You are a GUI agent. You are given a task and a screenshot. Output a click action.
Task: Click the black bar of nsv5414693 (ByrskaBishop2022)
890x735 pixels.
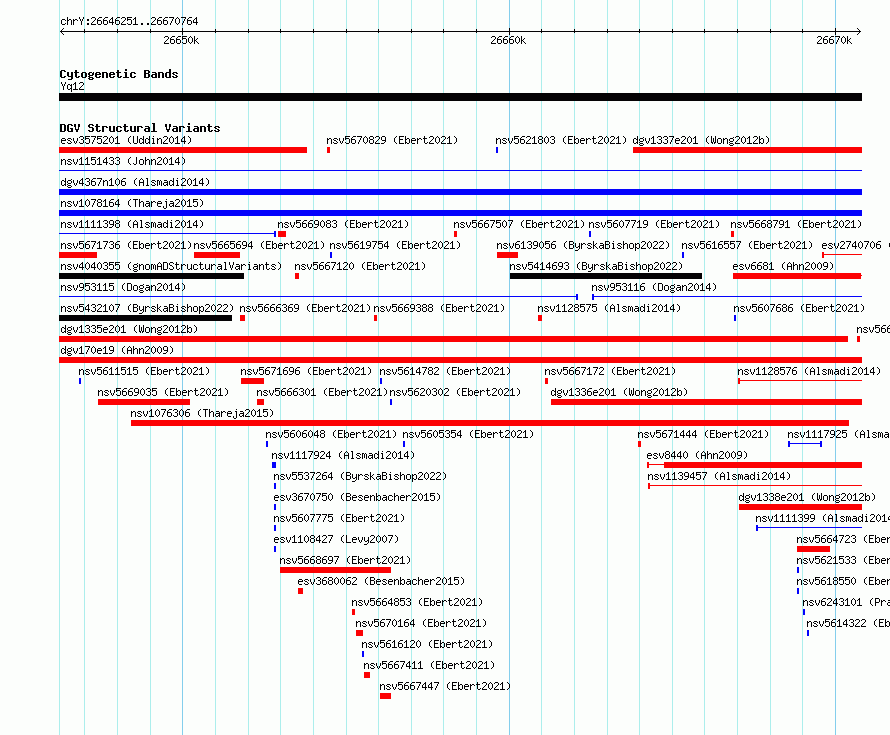[x=606, y=276]
